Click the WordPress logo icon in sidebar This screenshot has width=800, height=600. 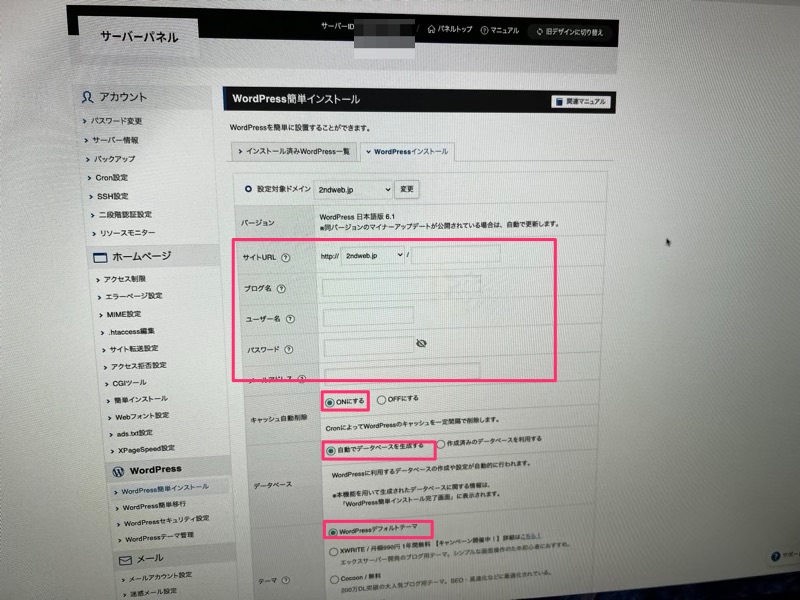tap(118, 472)
